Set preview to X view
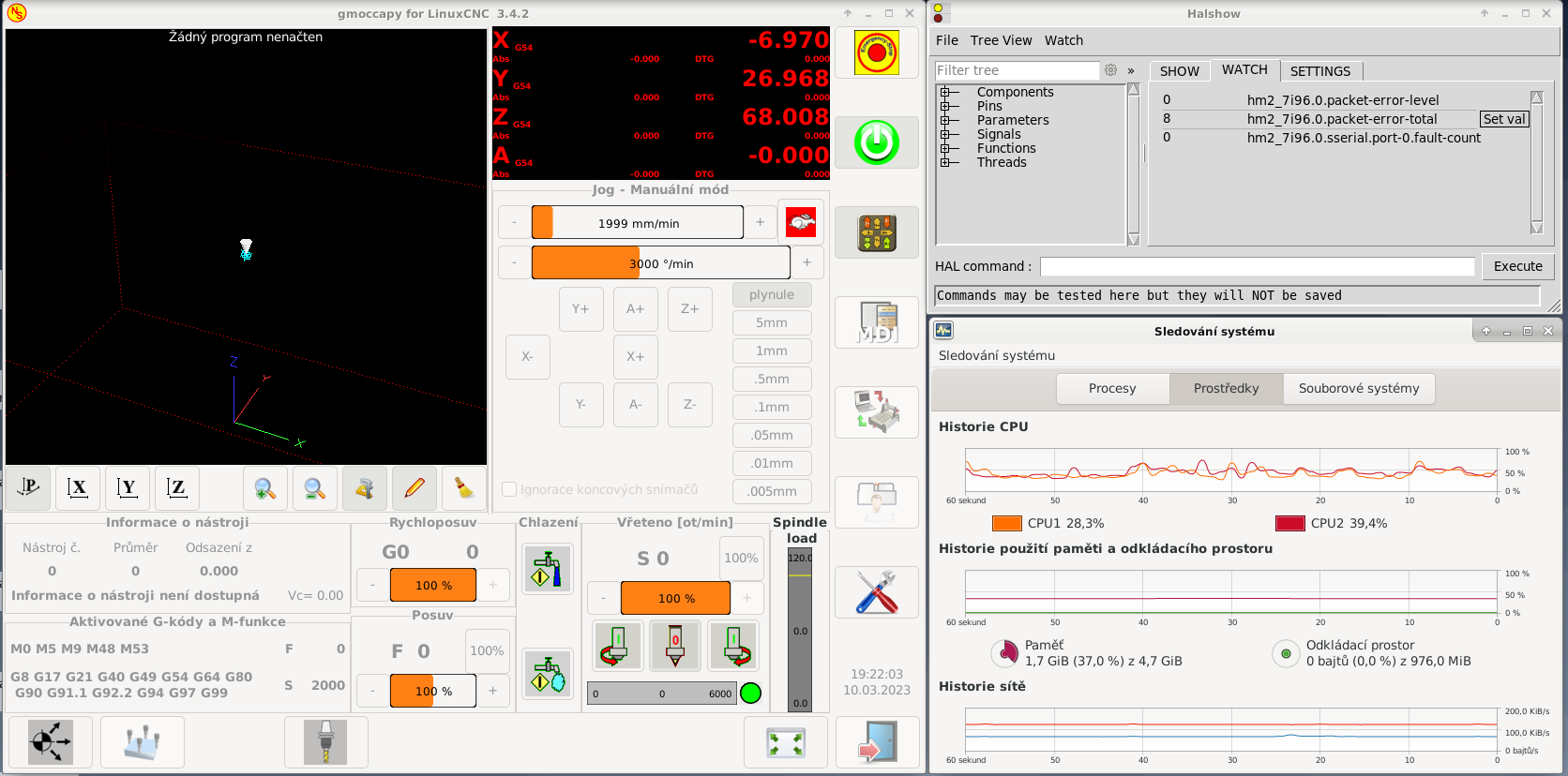 [x=78, y=488]
